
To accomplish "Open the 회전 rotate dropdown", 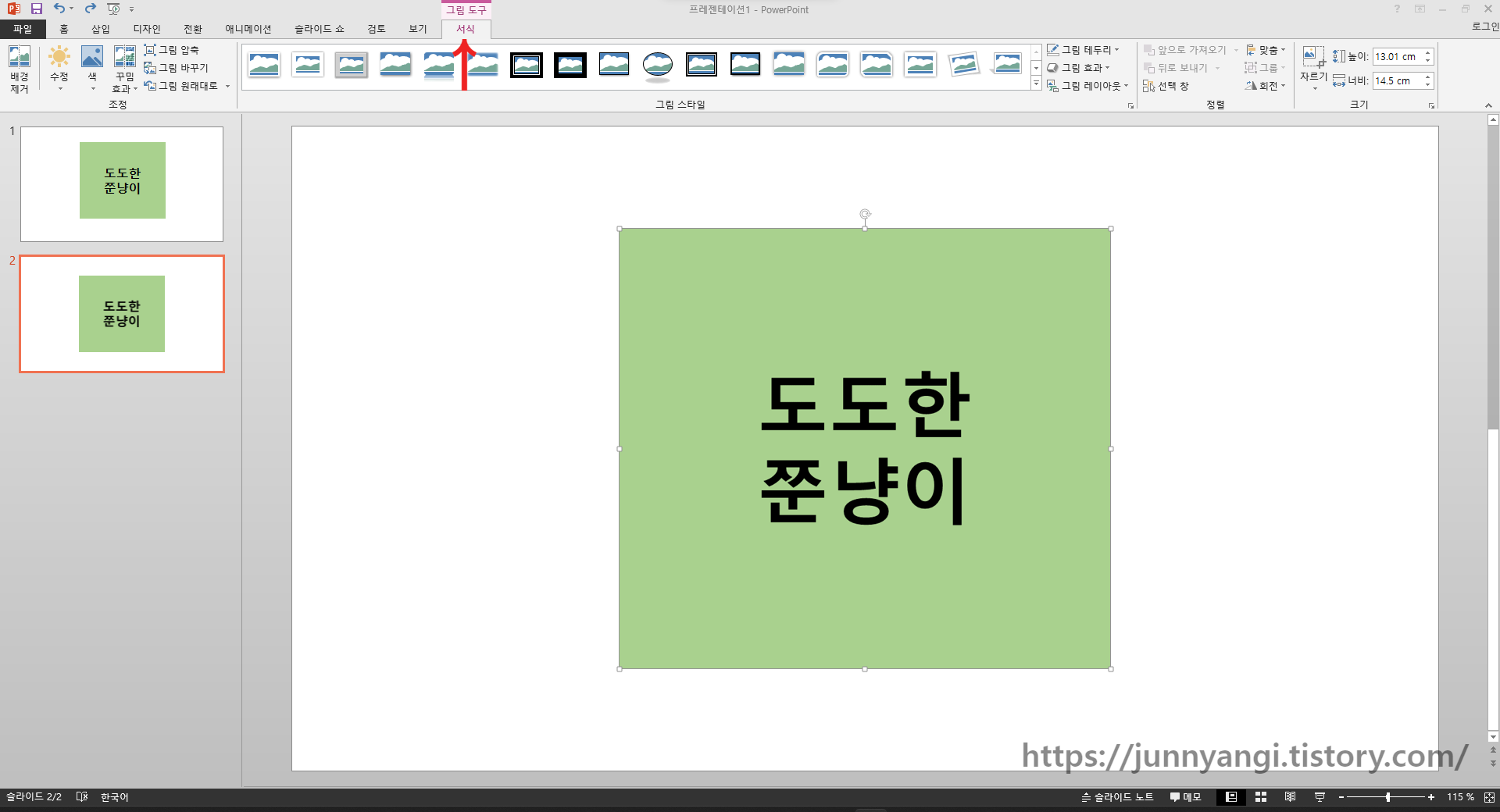I will pos(1266,86).
